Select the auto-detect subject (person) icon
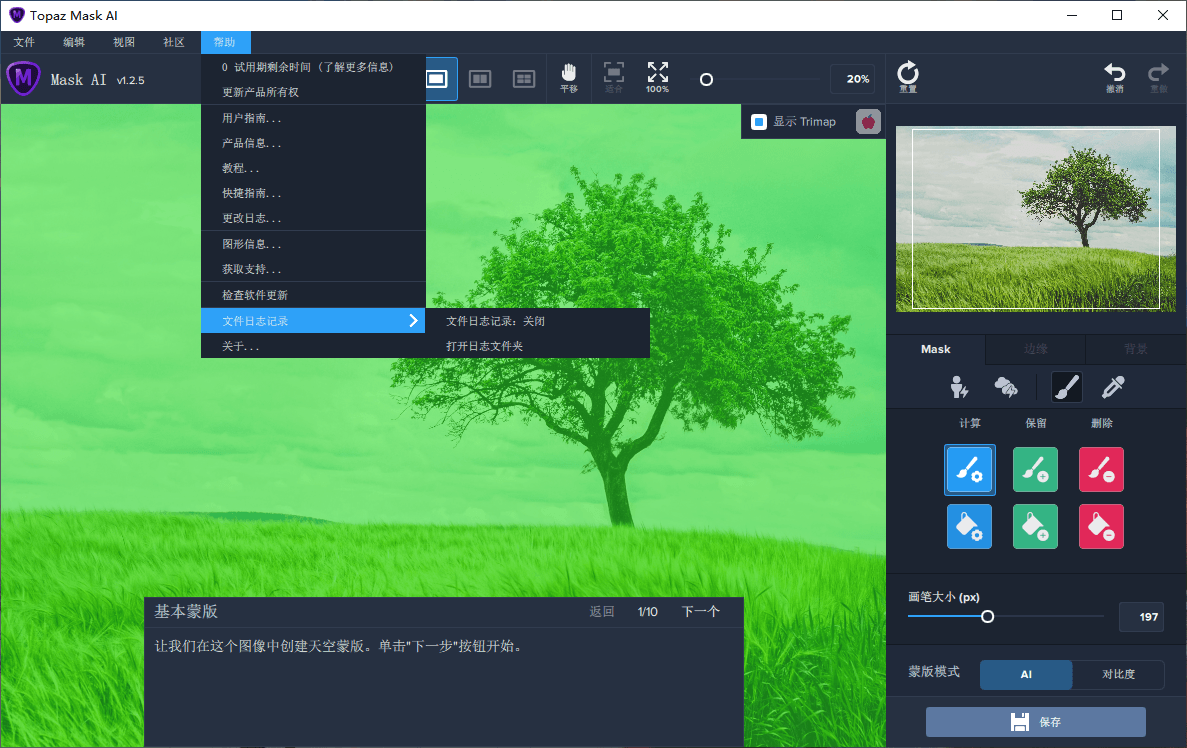This screenshot has height=748, width=1187. click(x=959, y=387)
